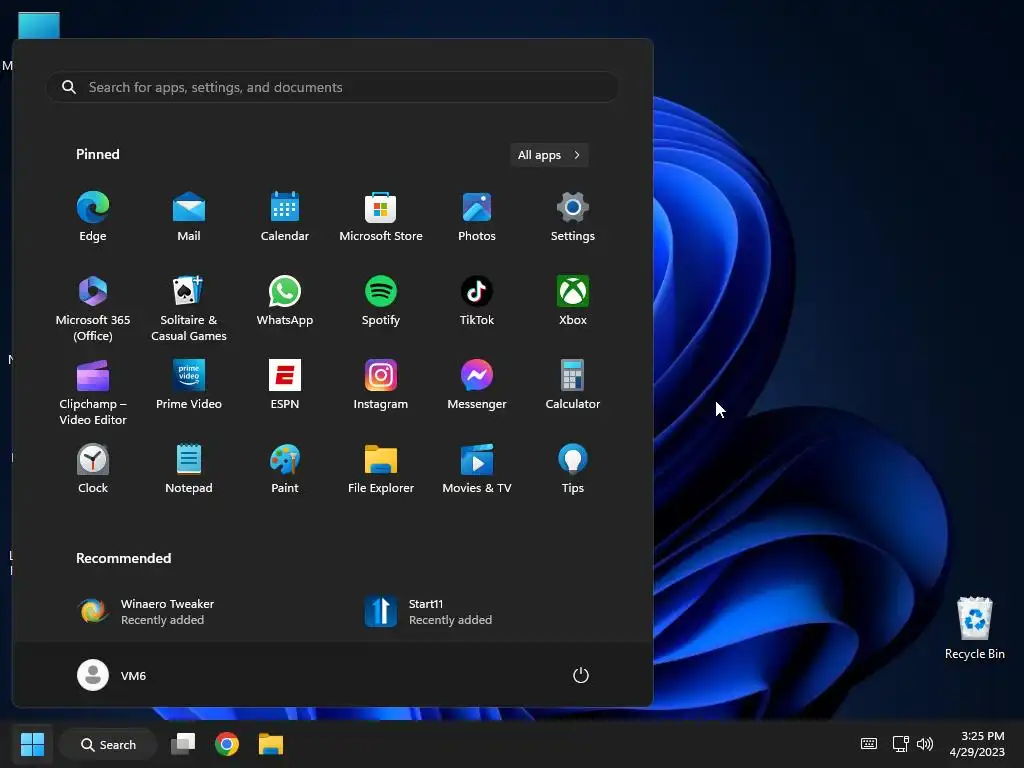Open the Calendar app
Viewport: 1024px width, 768px height.
285,217
